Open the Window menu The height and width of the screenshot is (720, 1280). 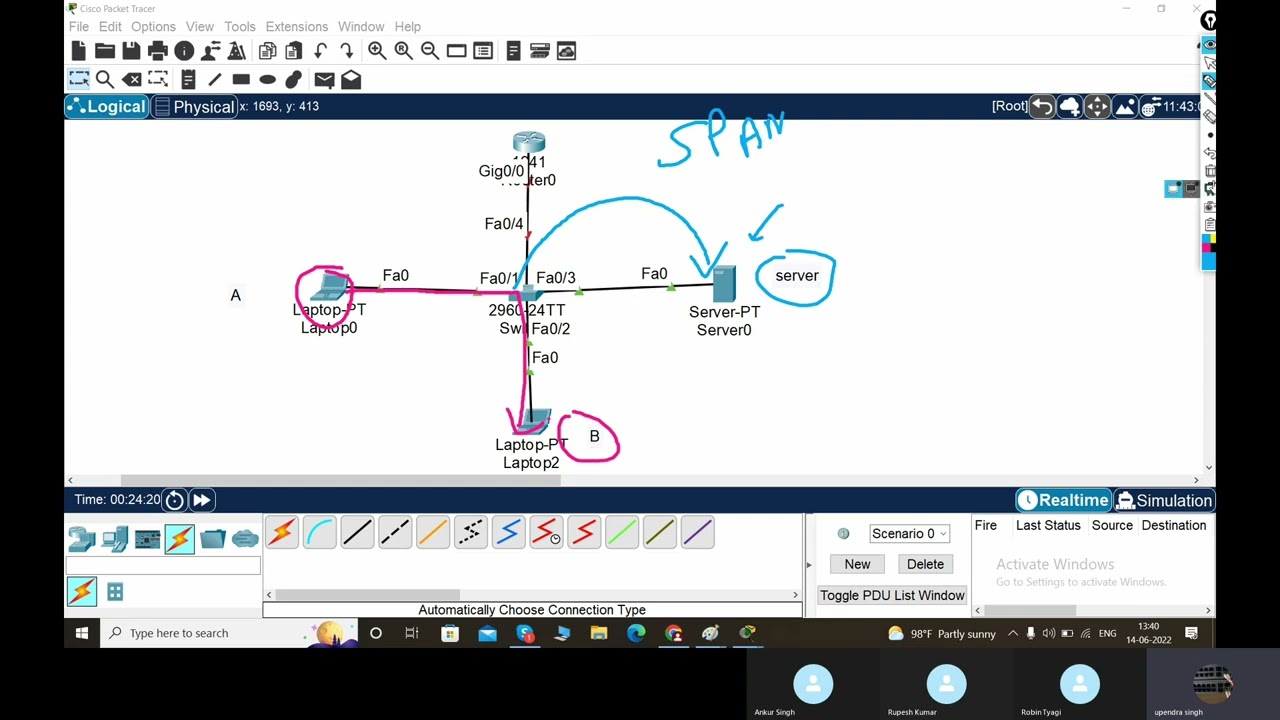(361, 26)
